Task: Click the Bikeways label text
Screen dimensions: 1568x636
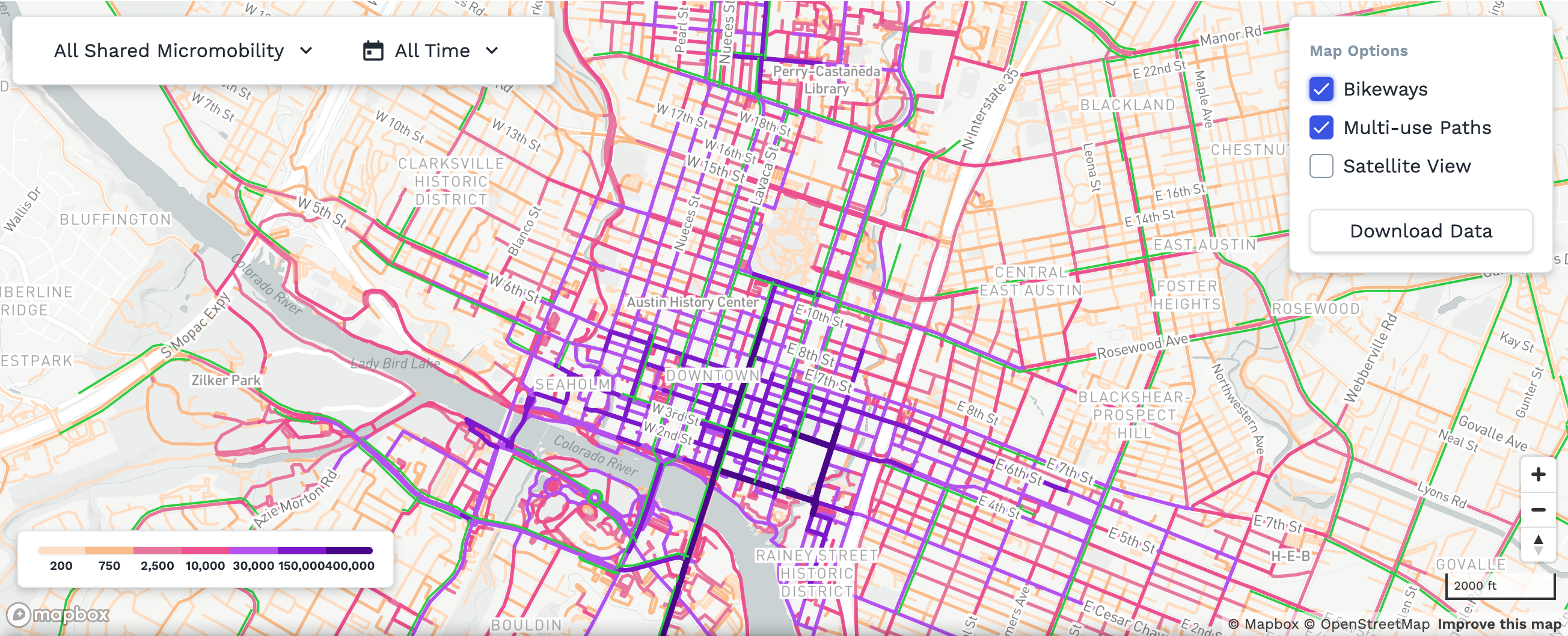Action: click(x=1385, y=89)
